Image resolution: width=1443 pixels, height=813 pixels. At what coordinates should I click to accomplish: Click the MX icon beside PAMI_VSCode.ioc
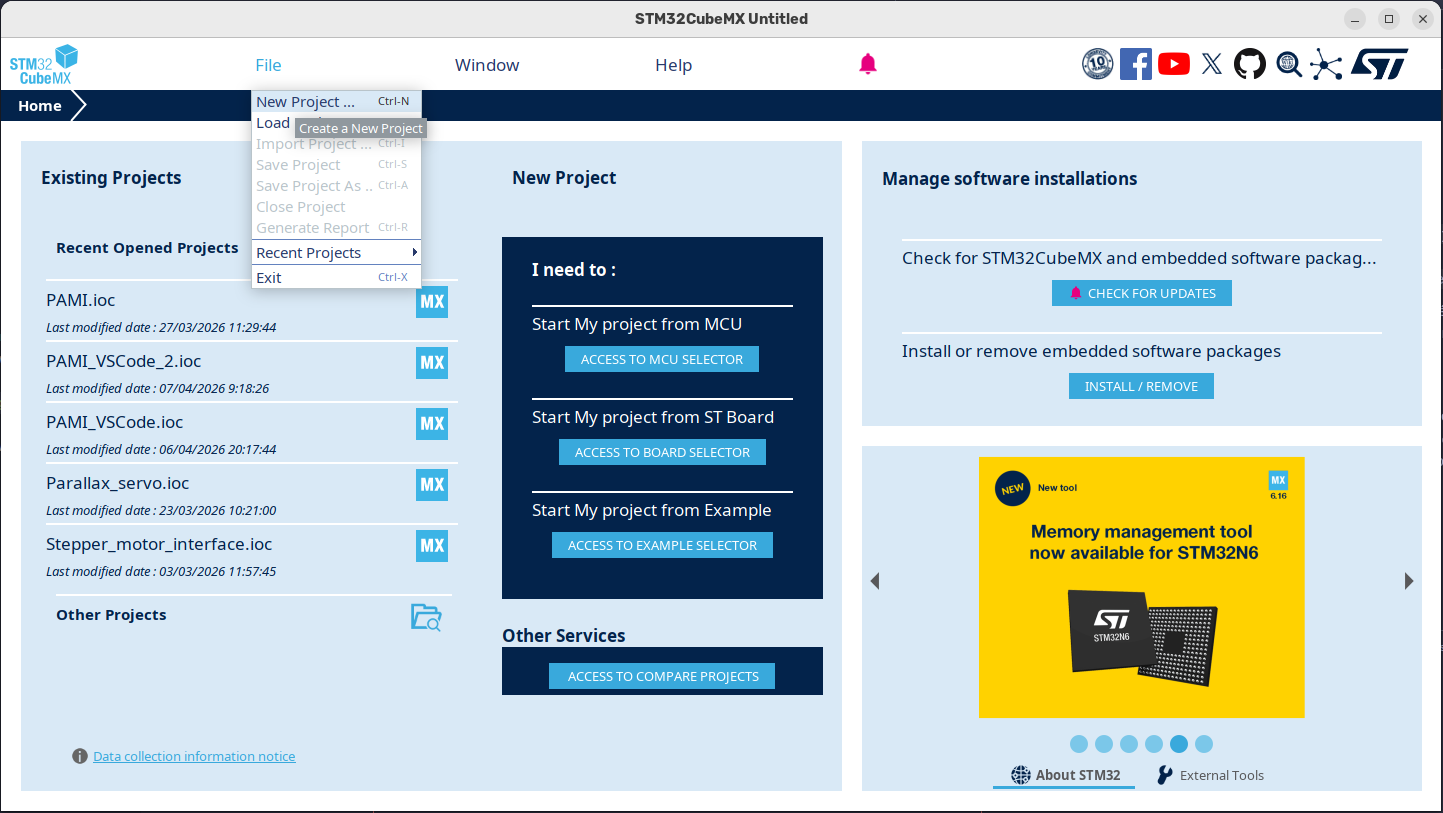click(x=432, y=424)
